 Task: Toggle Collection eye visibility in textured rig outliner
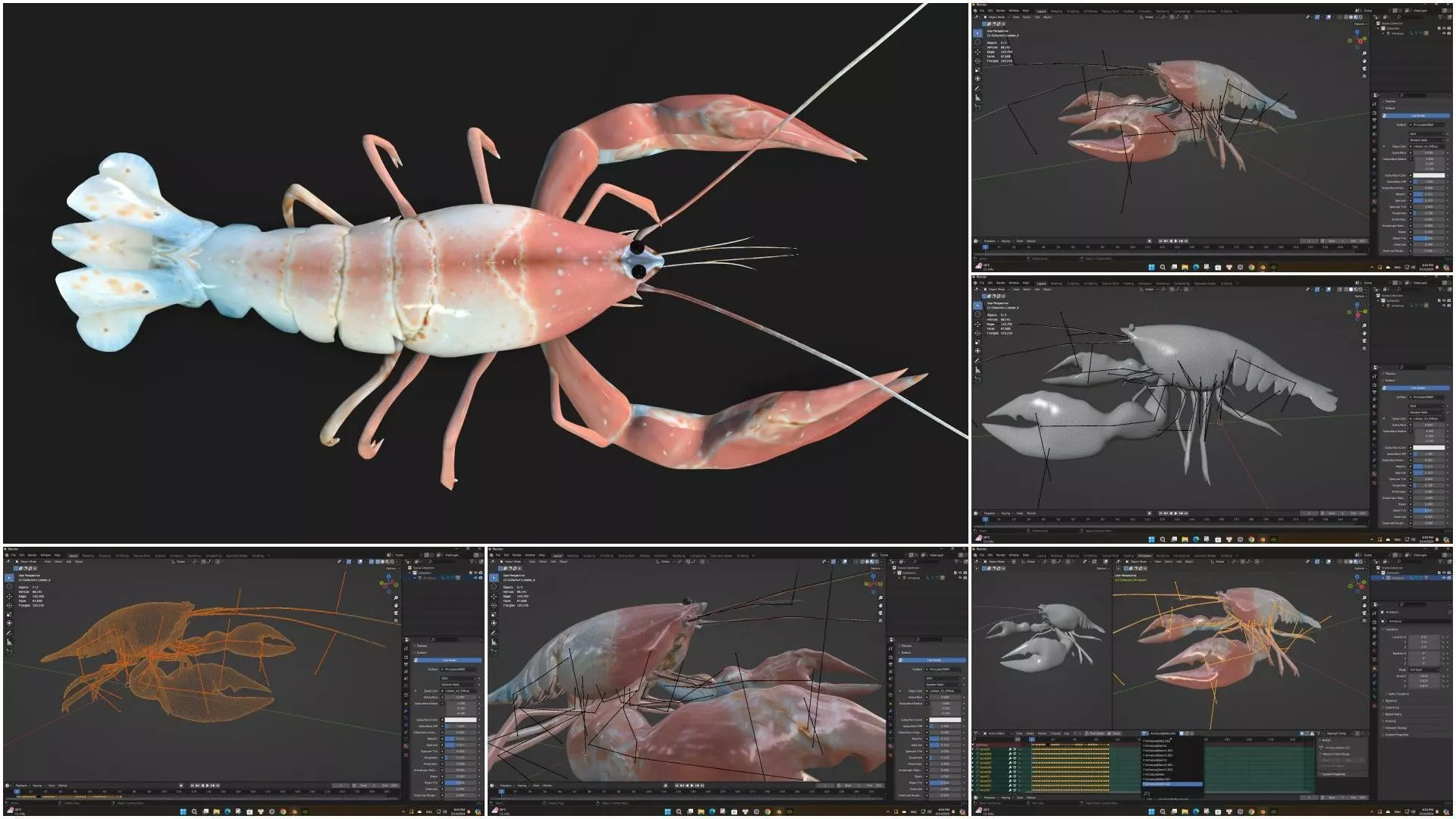(1444, 28)
